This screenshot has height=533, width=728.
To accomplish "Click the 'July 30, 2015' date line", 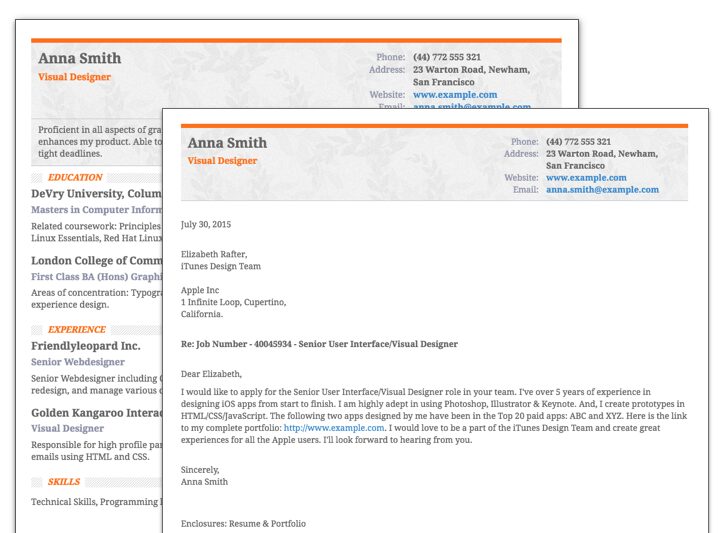I will [x=206, y=224].
